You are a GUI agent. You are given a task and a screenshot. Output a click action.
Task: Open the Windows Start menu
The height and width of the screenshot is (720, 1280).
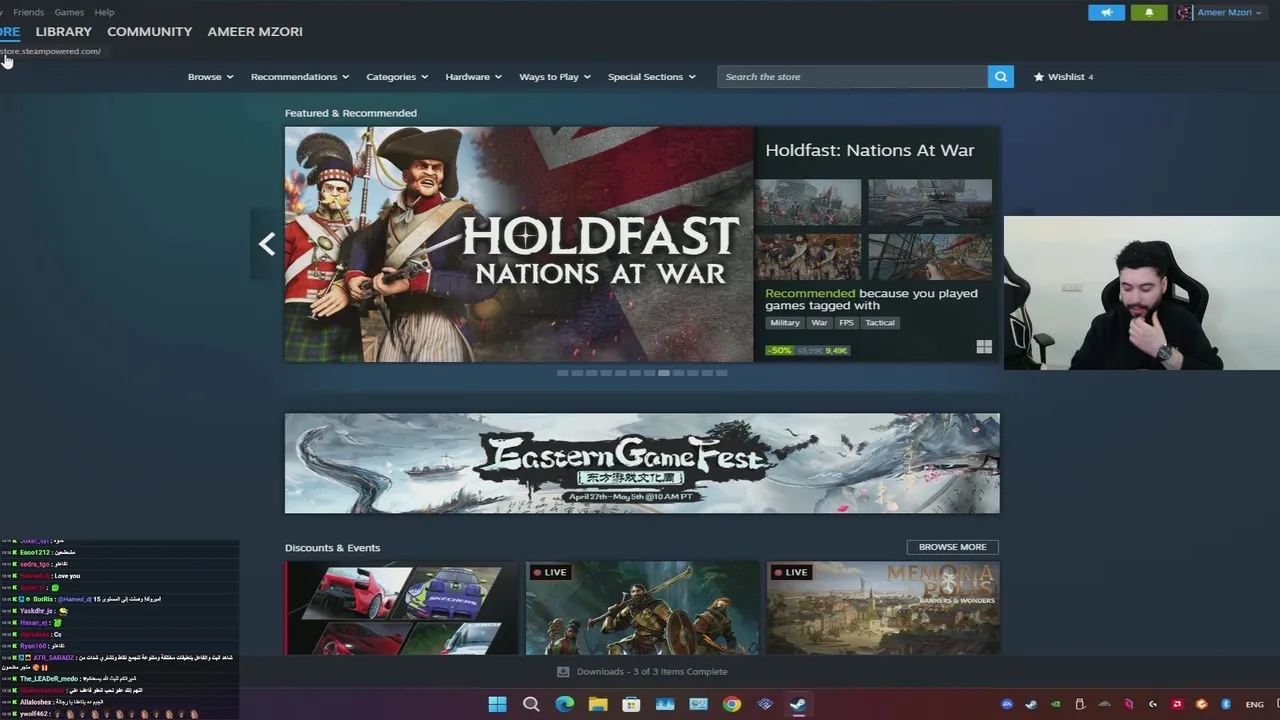coord(497,704)
